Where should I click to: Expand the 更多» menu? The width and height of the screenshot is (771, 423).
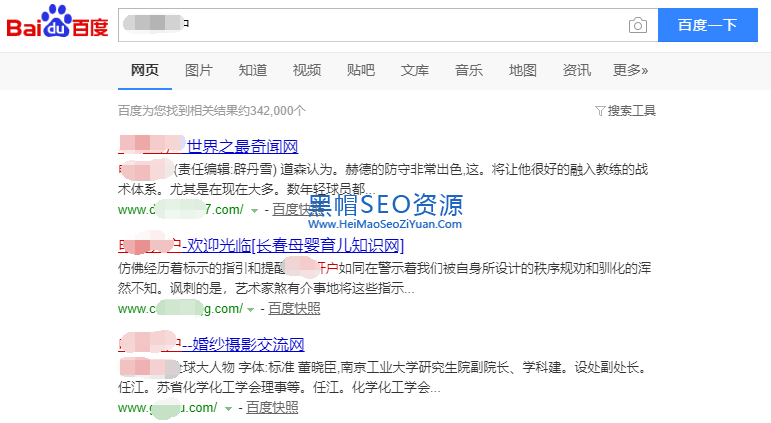pos(630,70)
